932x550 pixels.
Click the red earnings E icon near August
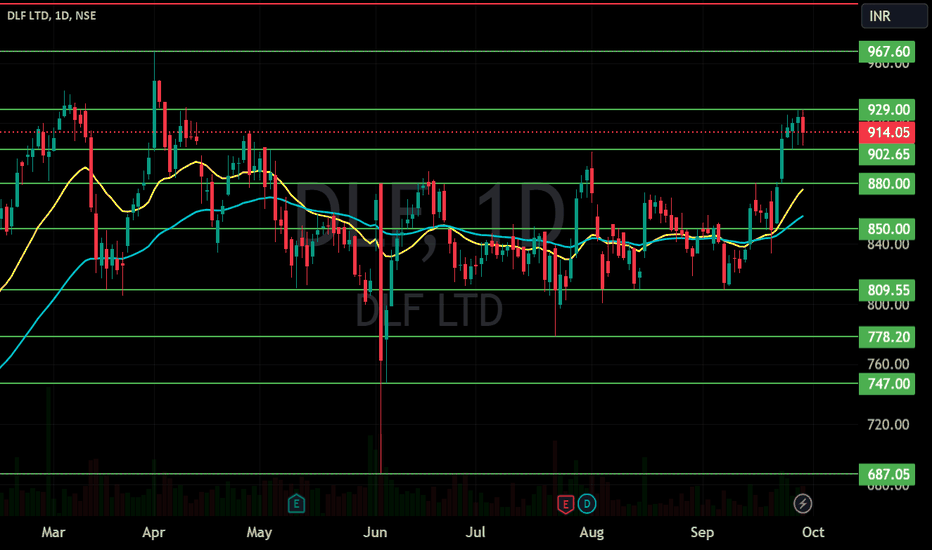coord(565,504)
